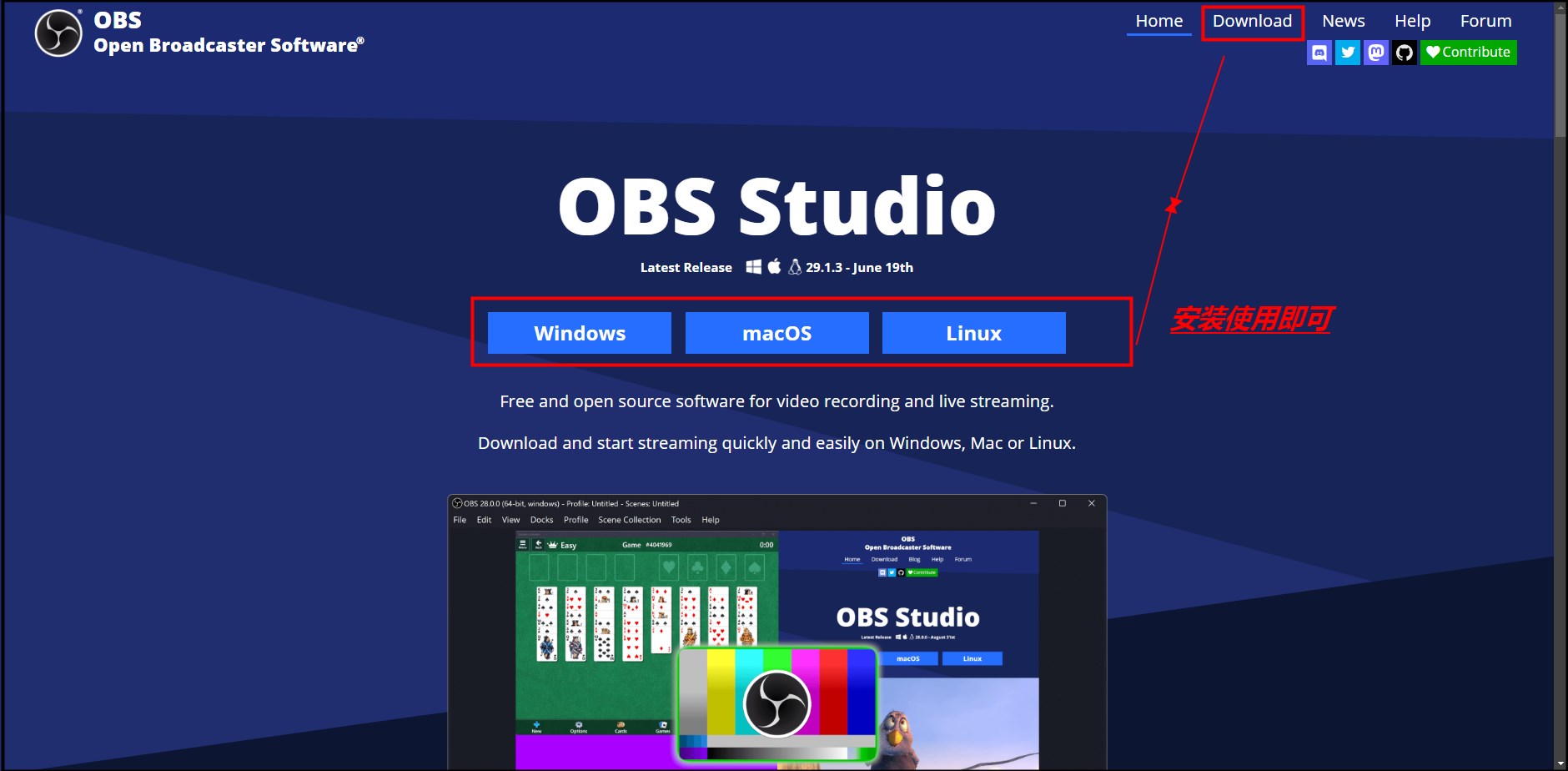Click the green Contribute button
Image resolution: width=1568 pixels, height=771 pixels.
point(1469,53)
